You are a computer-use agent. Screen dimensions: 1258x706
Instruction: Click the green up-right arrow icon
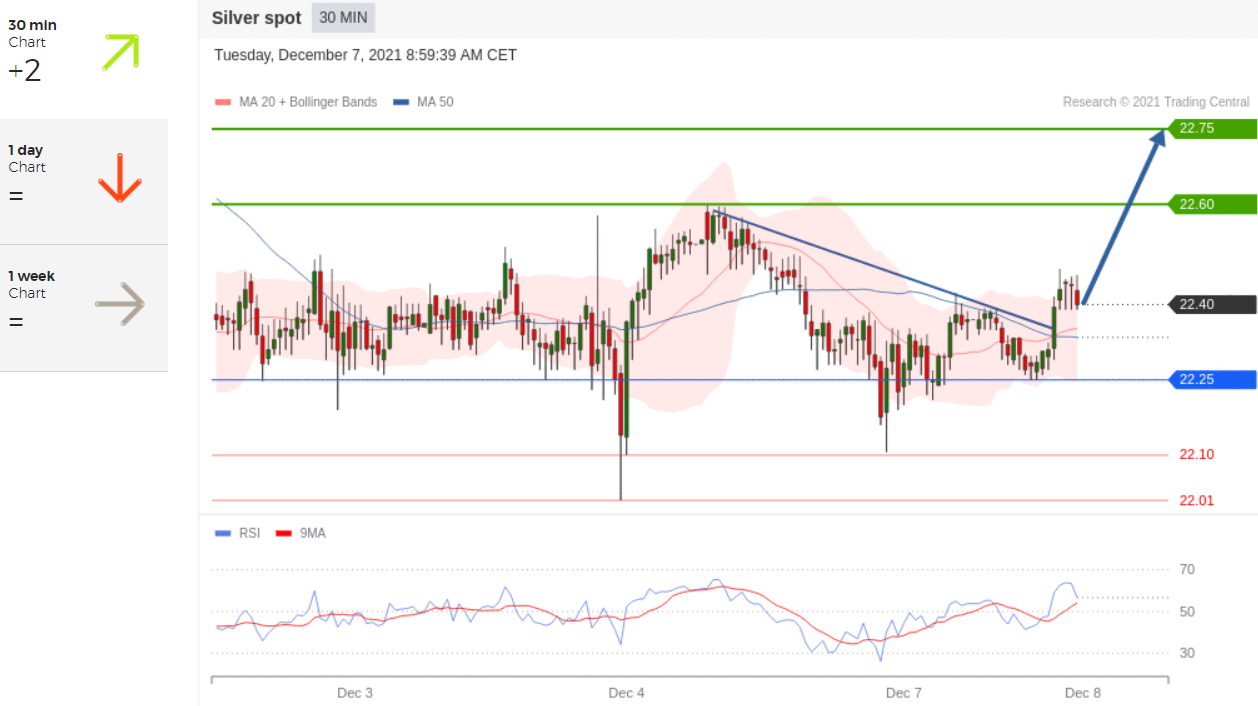[x=121, y=52]
